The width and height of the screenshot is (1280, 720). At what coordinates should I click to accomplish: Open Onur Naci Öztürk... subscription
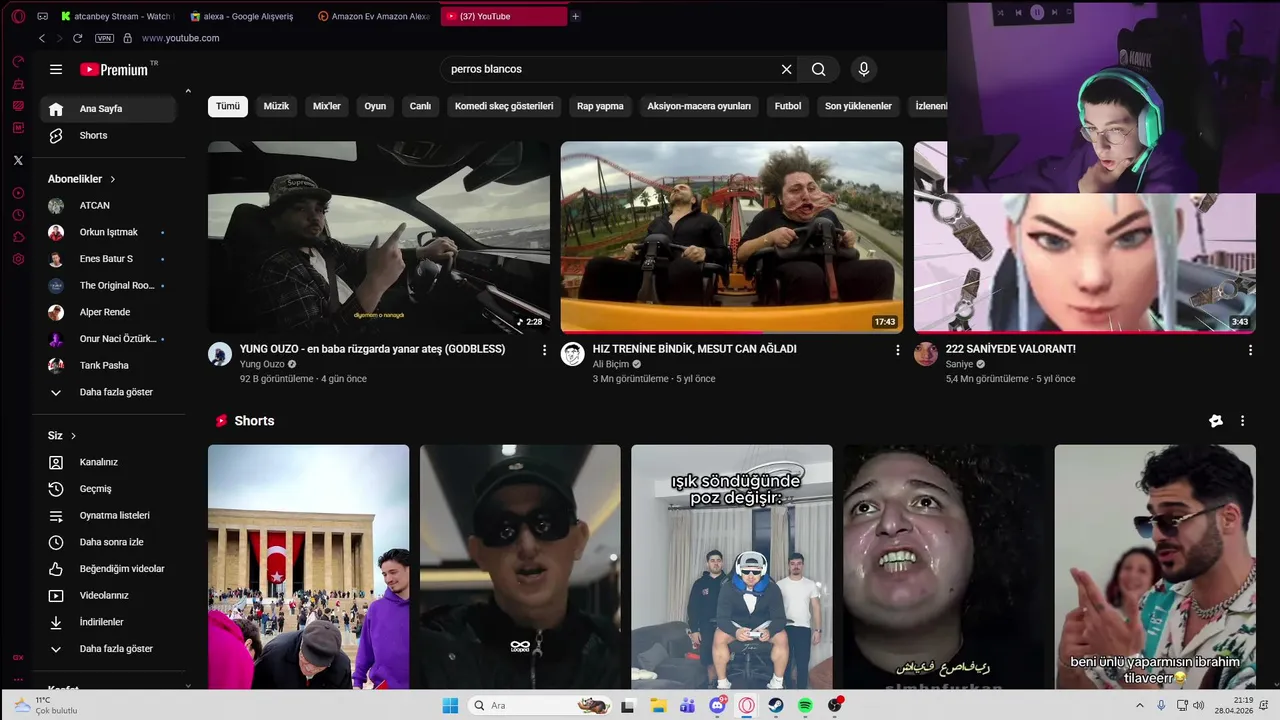click(109, 339)
